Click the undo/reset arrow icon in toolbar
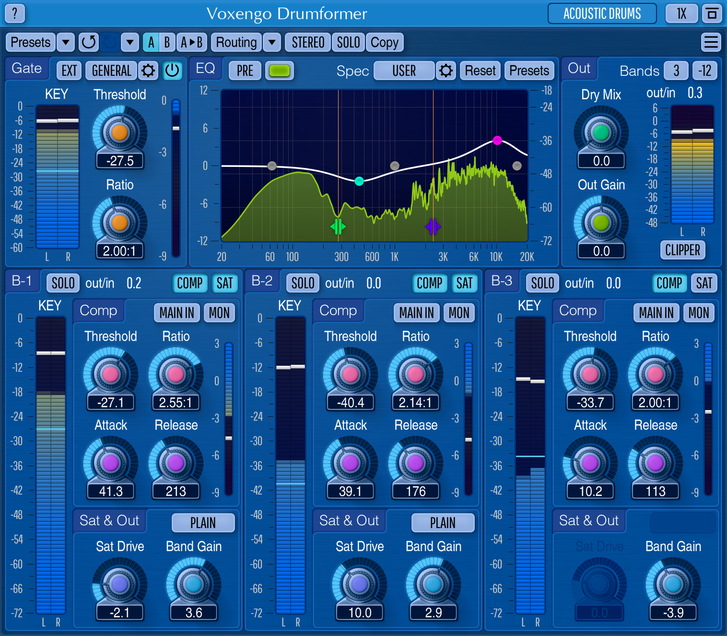727x636 pixels. 89,42
